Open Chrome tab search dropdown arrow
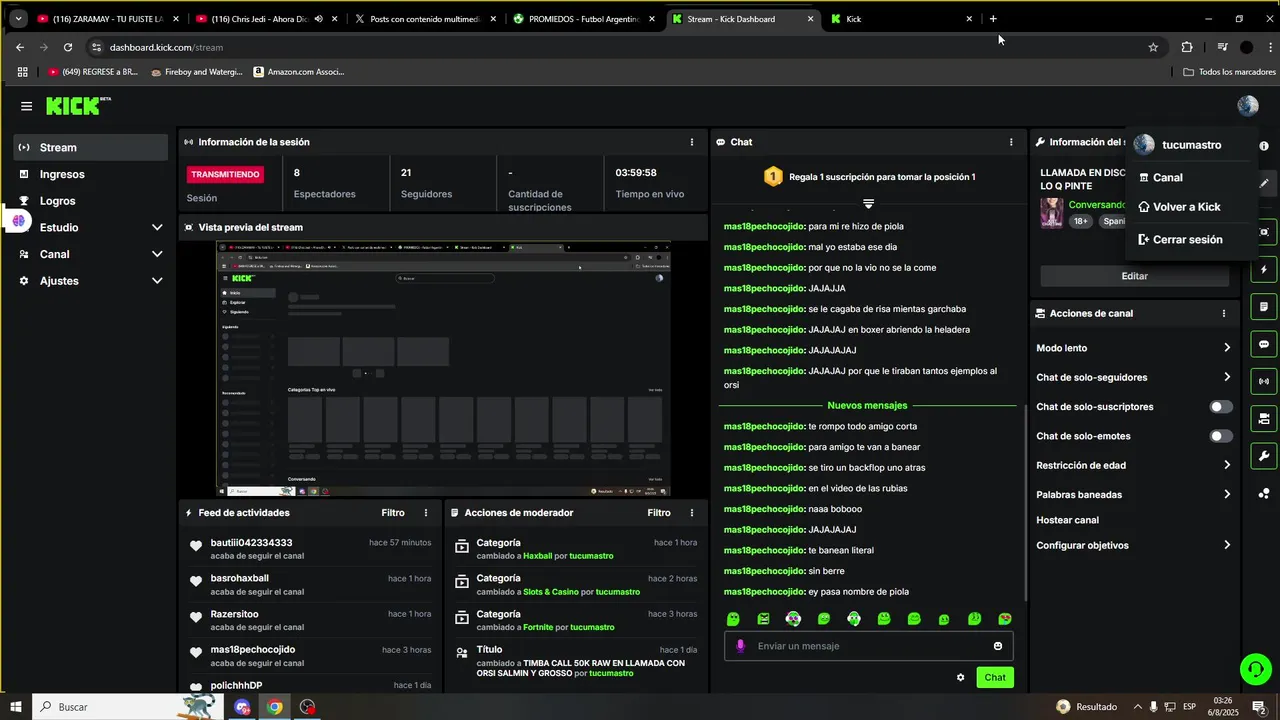This screenshot has width=1280, height=720. tap(18, 19)
